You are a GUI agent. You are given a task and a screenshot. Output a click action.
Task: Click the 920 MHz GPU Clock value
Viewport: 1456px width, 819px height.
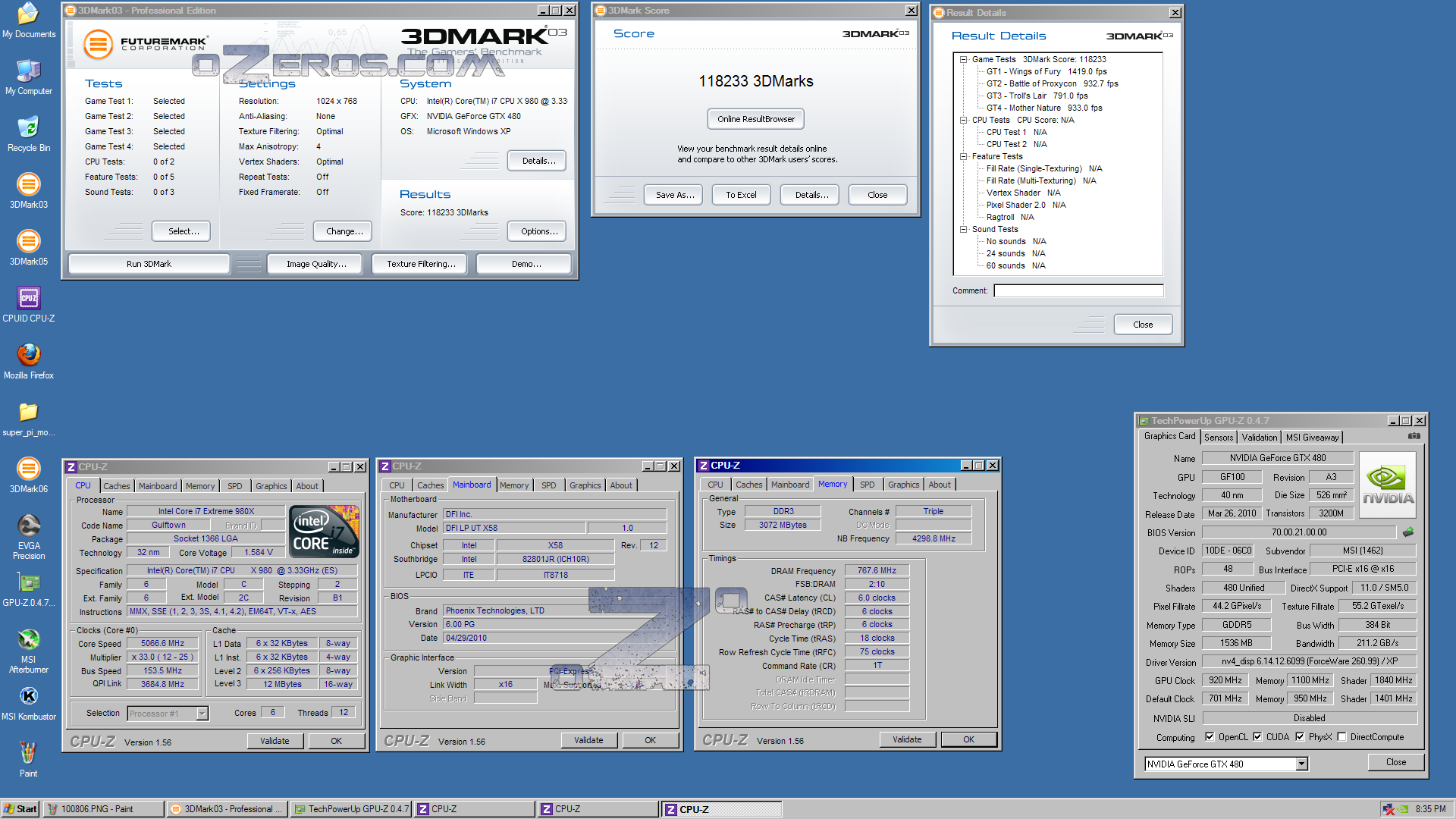pos(1225,680)
